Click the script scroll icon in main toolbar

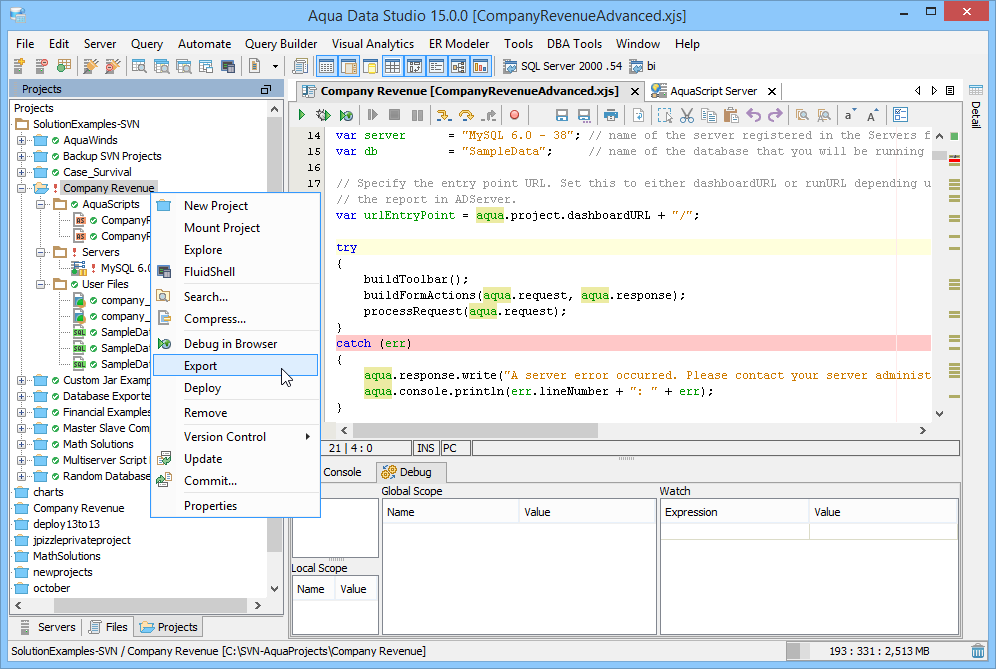point(299,66)
